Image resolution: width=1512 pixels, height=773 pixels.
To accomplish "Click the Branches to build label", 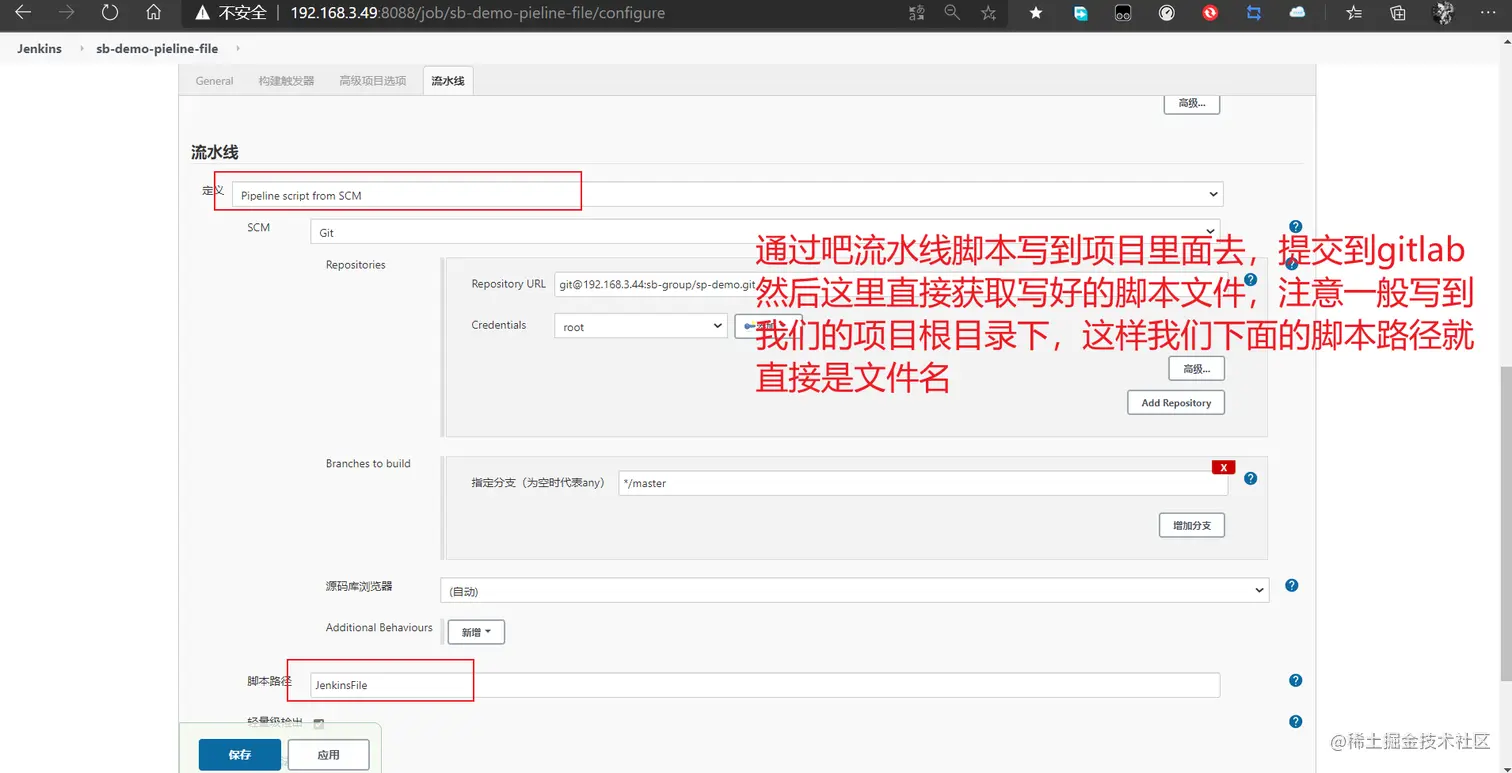I will (x=368, y=464).
